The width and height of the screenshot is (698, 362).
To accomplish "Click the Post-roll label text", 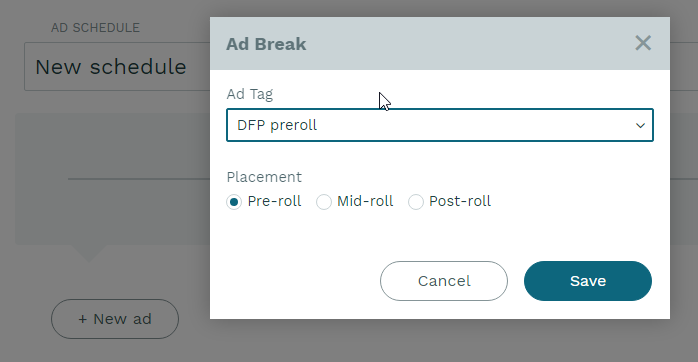I will point(460,201).
